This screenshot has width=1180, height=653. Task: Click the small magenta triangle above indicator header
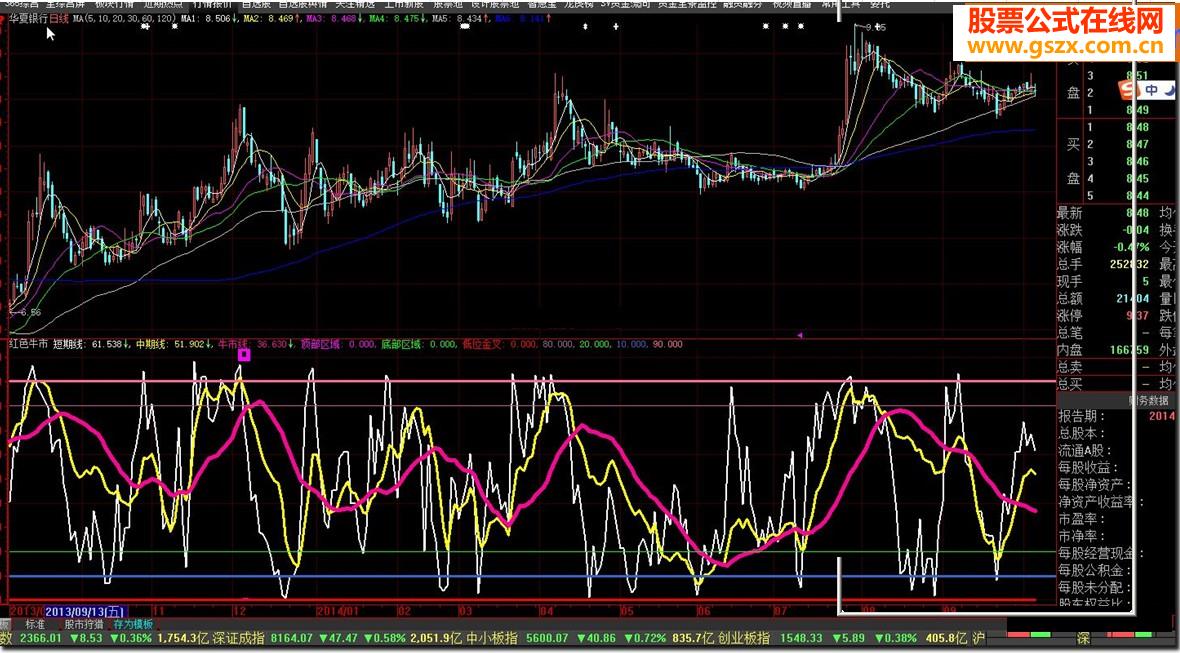tap(798, 334)
